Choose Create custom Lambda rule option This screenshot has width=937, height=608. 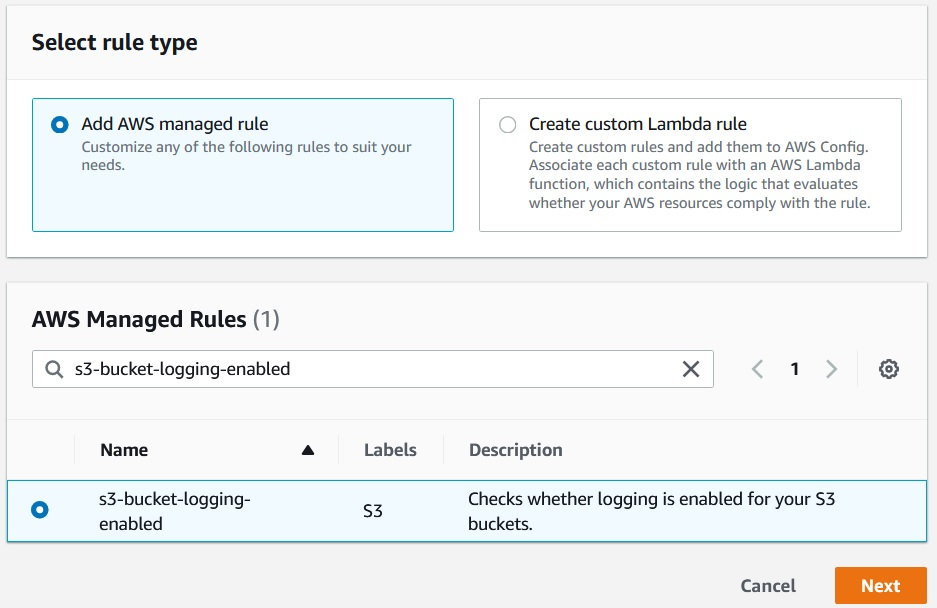507,124
